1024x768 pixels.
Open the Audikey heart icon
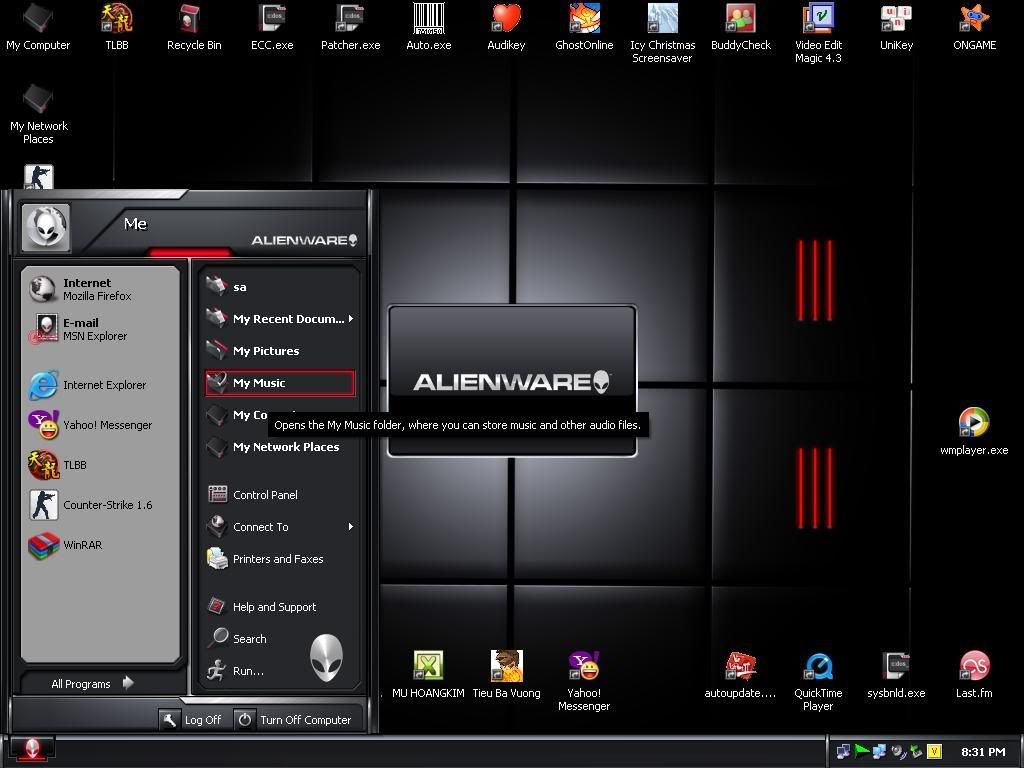pyautogui.click(x=506, y=26)
